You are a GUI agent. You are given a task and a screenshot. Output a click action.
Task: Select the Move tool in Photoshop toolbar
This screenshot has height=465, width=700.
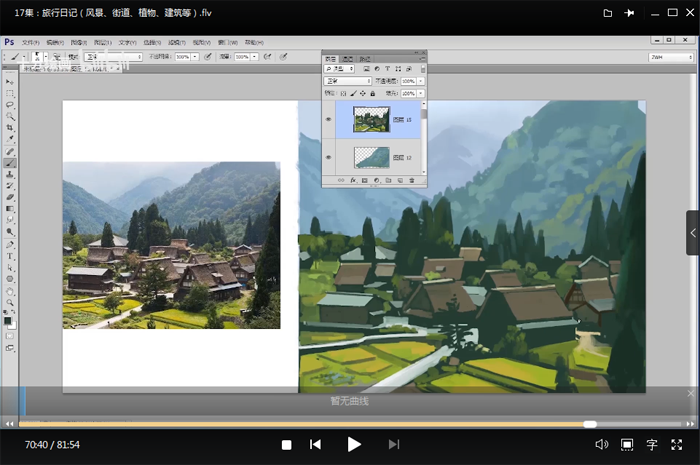coord(10,82)
